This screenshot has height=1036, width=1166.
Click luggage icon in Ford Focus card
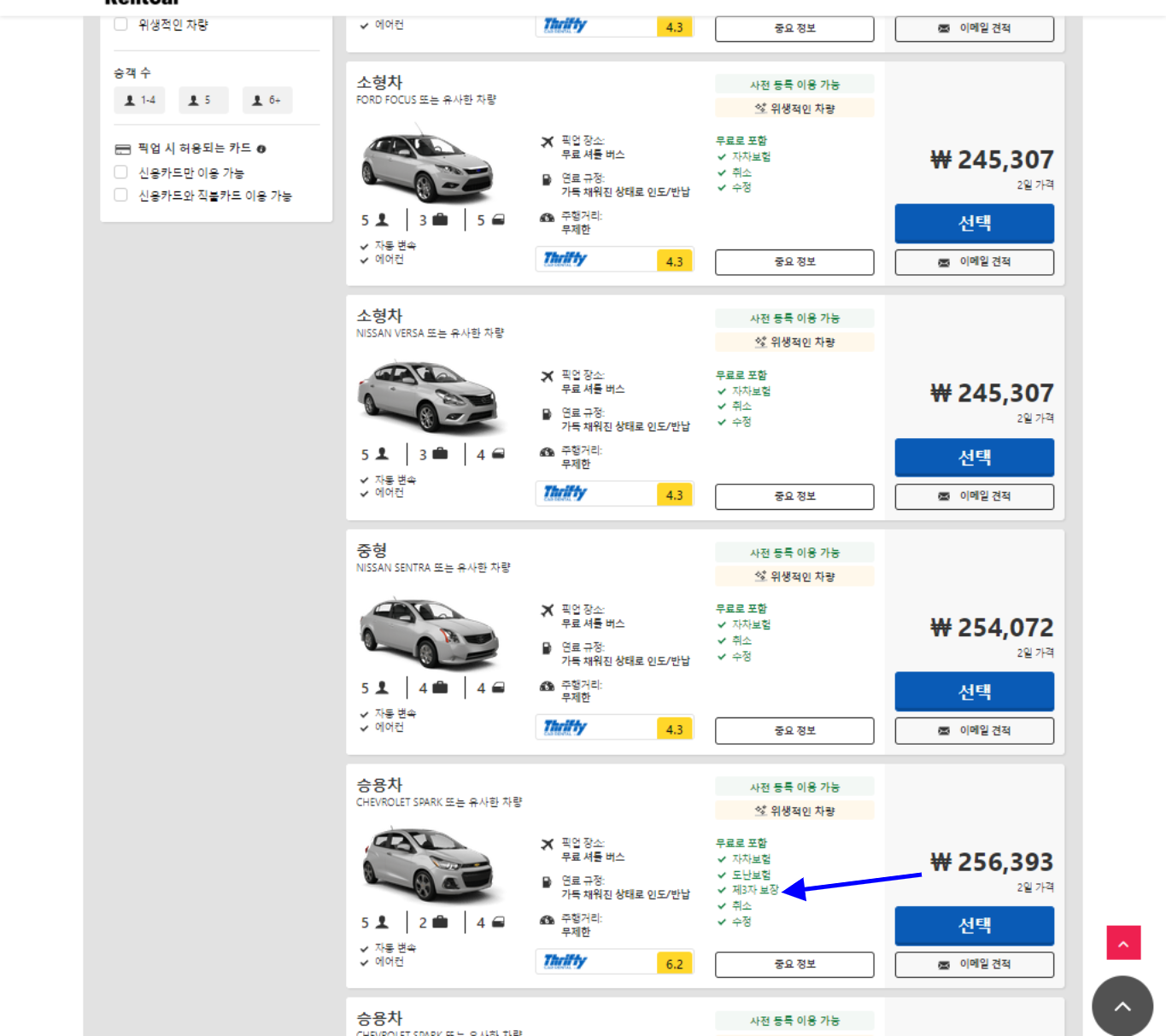(x=440, y=219)
